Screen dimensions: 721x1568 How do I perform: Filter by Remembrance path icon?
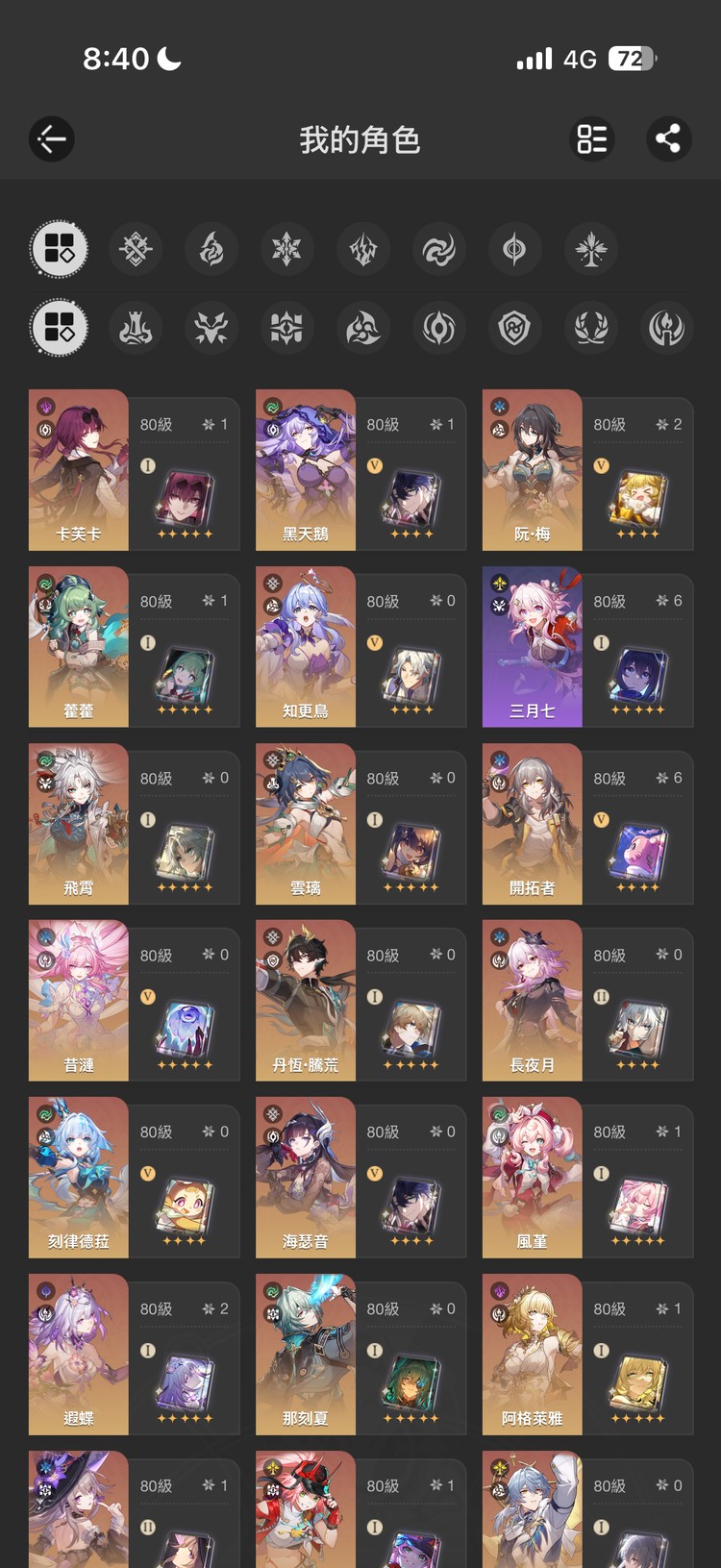(x=665, y=327)
